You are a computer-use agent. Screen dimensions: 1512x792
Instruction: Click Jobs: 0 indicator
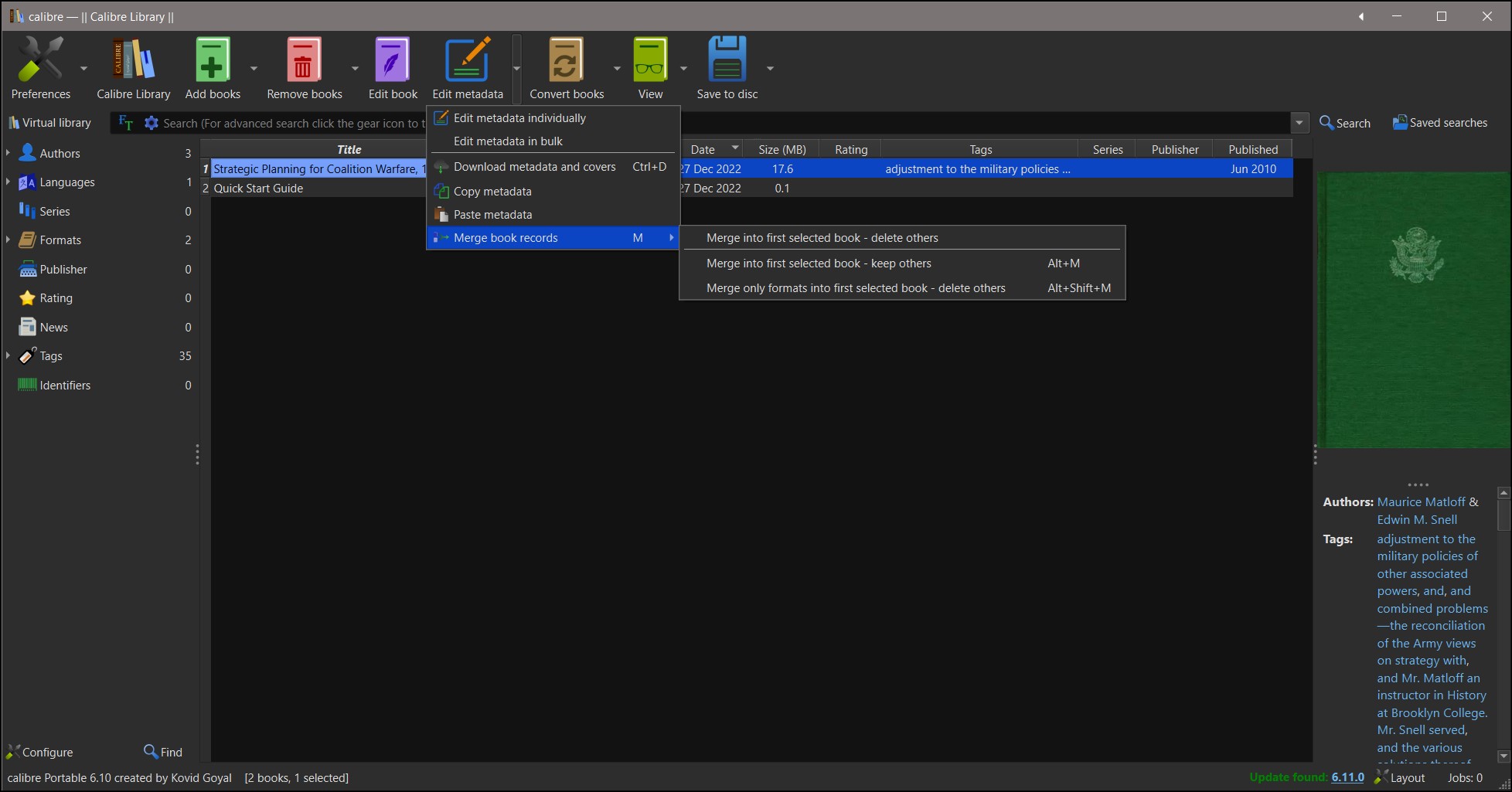pos(1465,777)
